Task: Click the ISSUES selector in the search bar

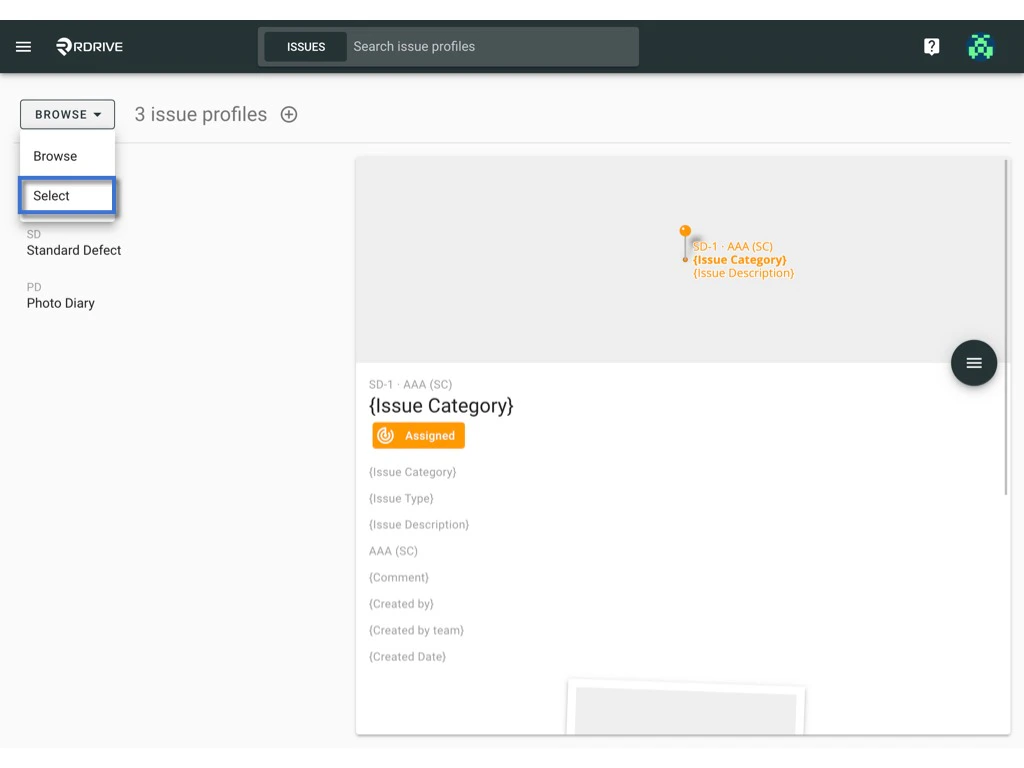Action: (306, 46)
